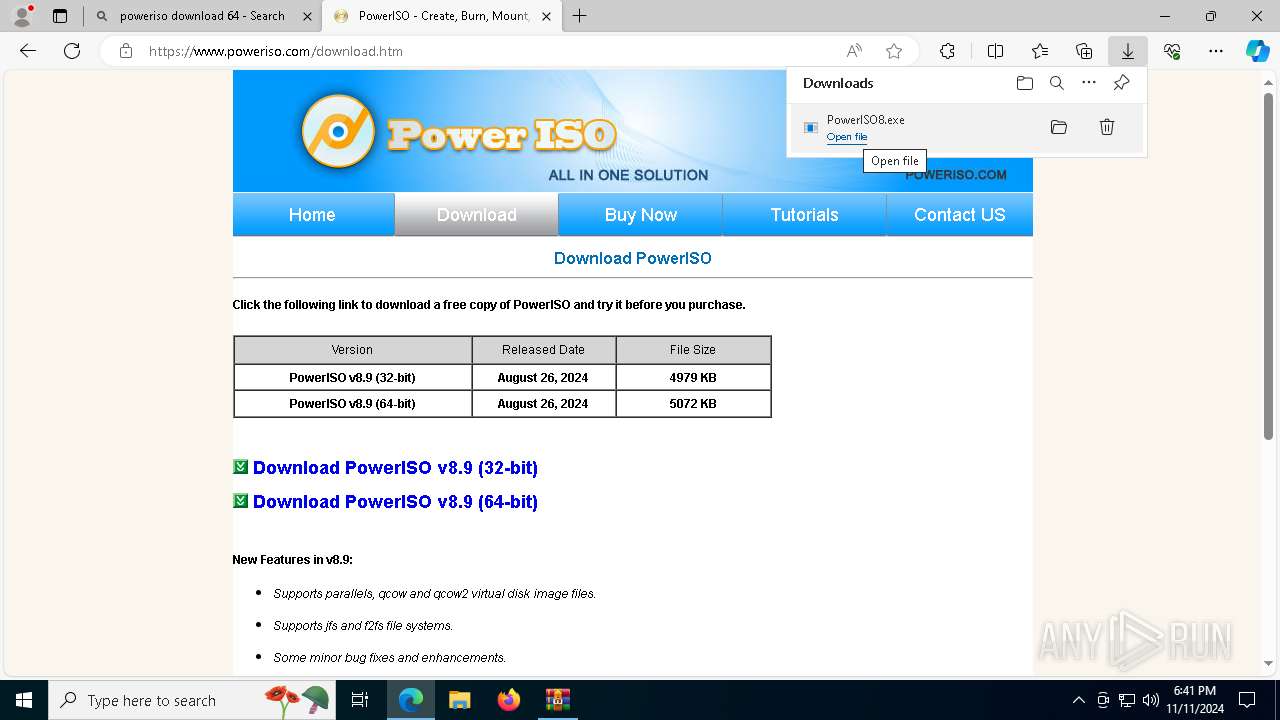Click the PowerISO8.exe file name
This screenshot has width=1280, height=720.
pyautogui.click(x=866, y=120)
